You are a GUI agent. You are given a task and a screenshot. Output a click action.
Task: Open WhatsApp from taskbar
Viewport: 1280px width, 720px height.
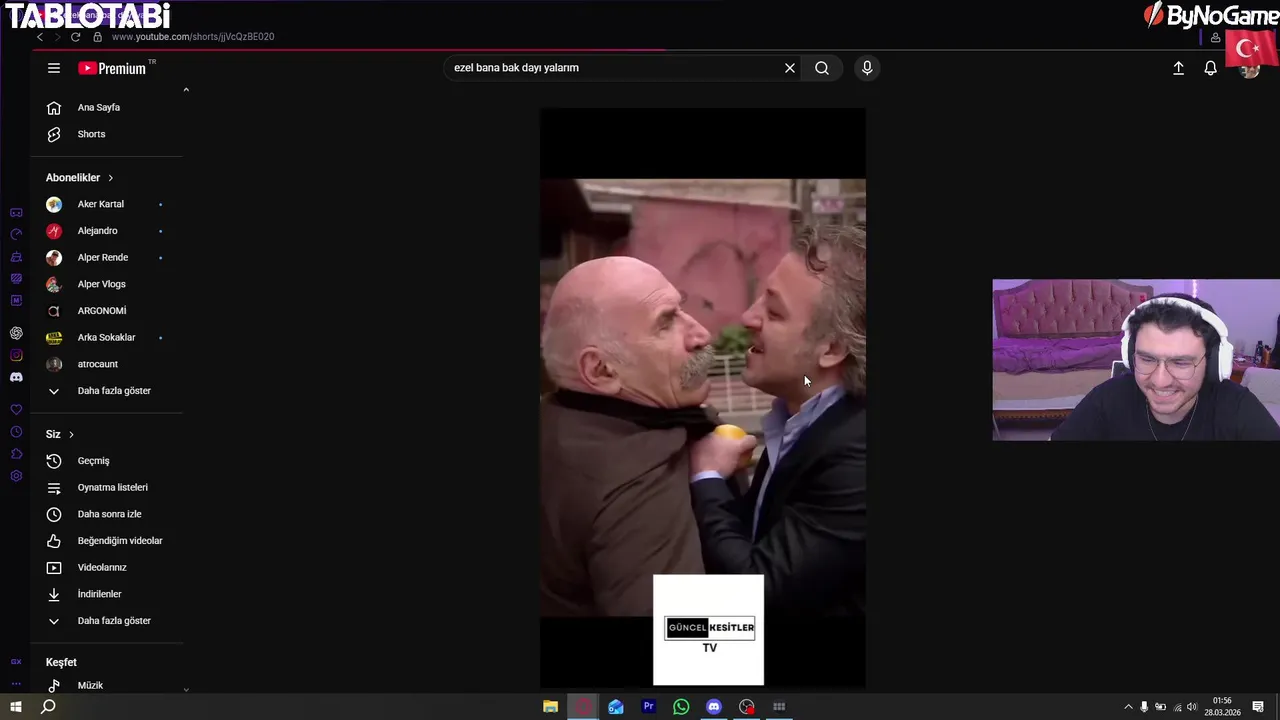[681, 707]
